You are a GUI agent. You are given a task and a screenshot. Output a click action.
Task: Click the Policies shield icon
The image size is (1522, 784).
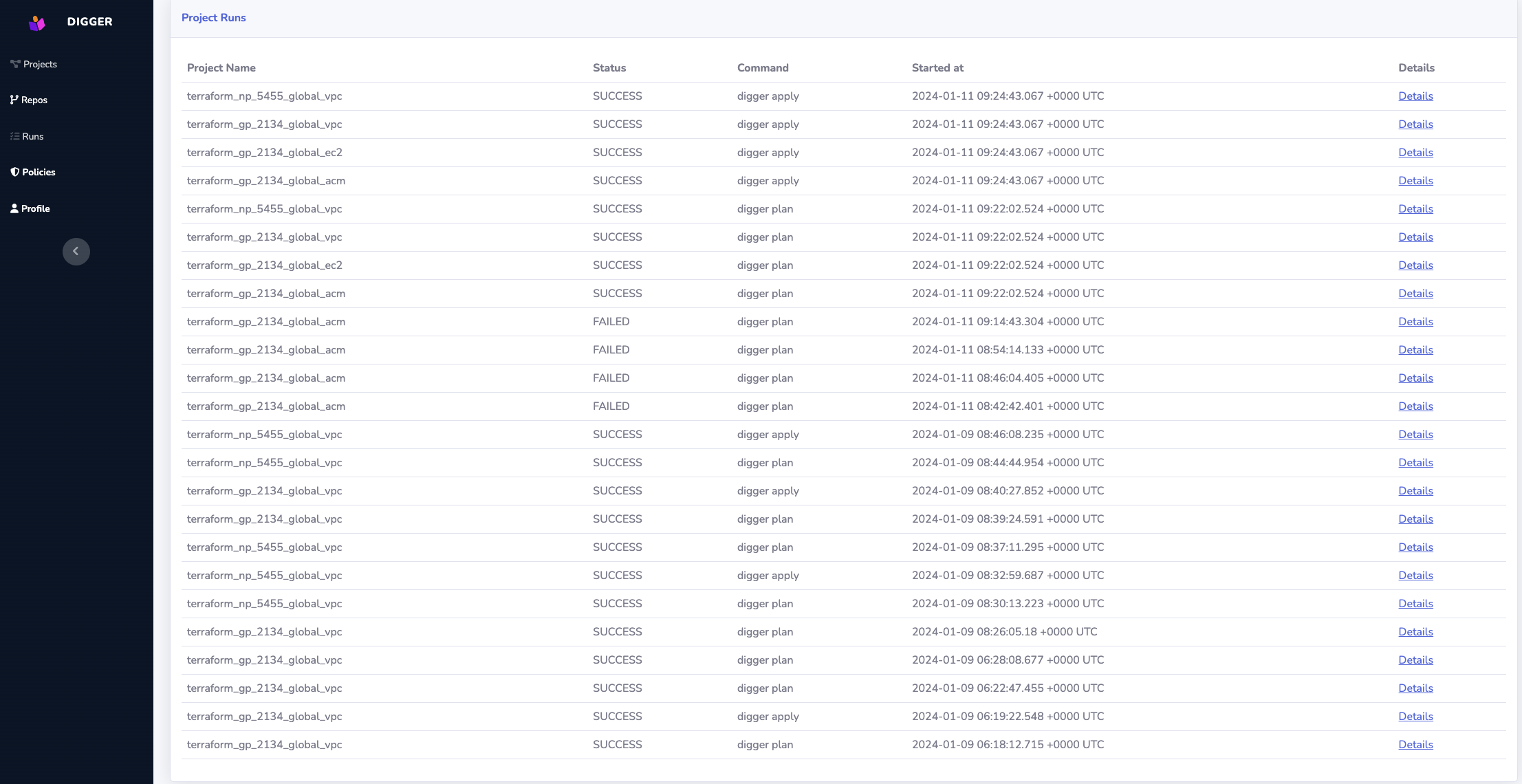click(x=14, y=172)
